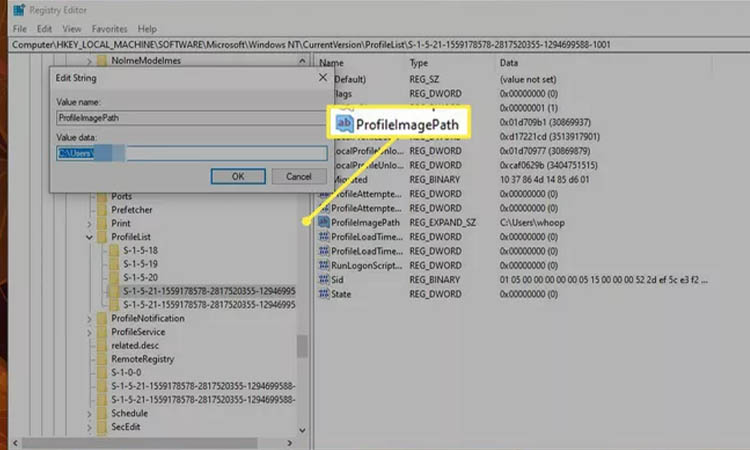Image resolution: width=750 pixels, height=450 pixels.
Task: Click the horizontal scrollbar's left arrow
Action: click(15, 443)
